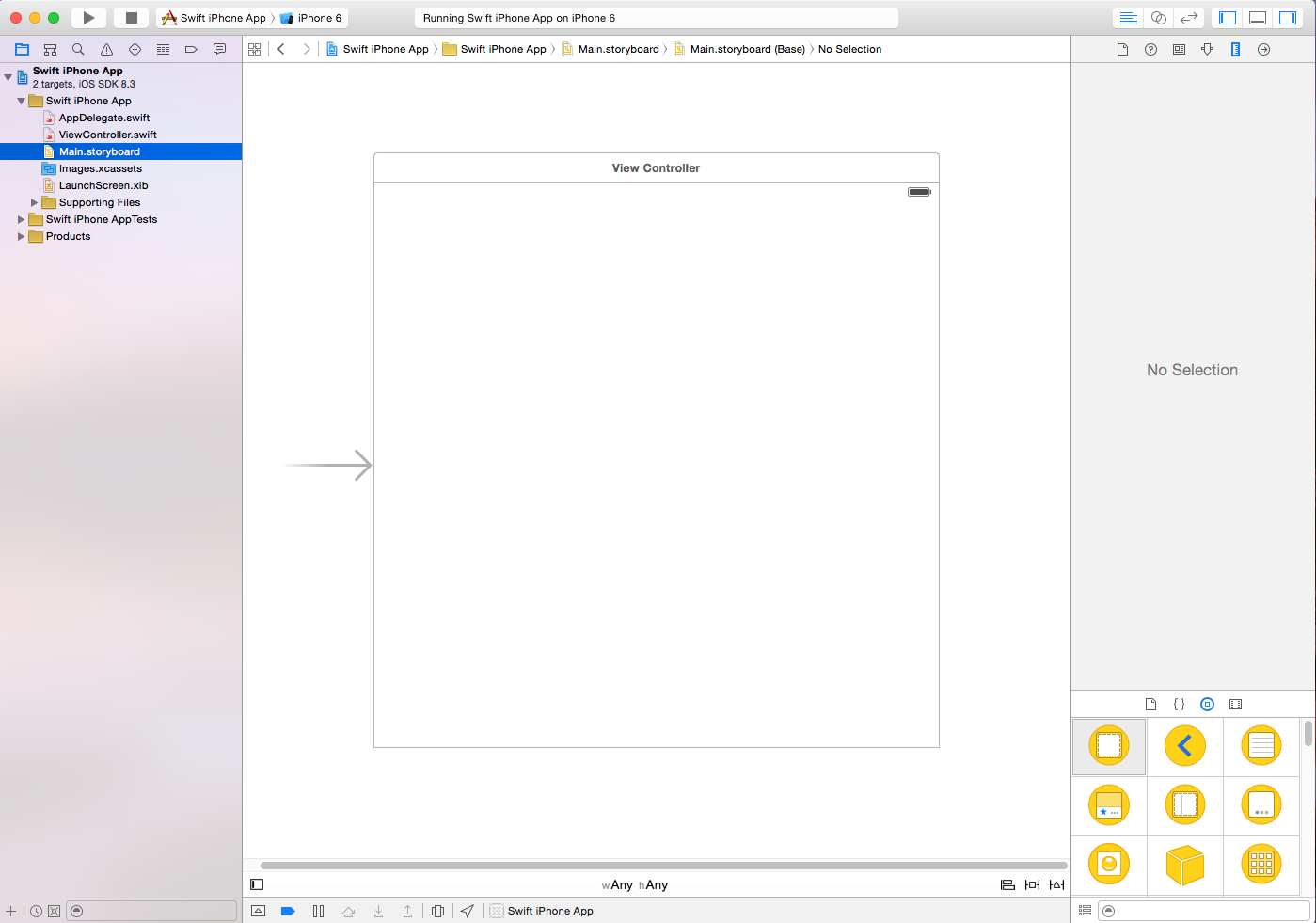This screenshot has height=923, width=1316.
Task: Show the Identity inspector tab
Action: click(x=1179, y=49)
